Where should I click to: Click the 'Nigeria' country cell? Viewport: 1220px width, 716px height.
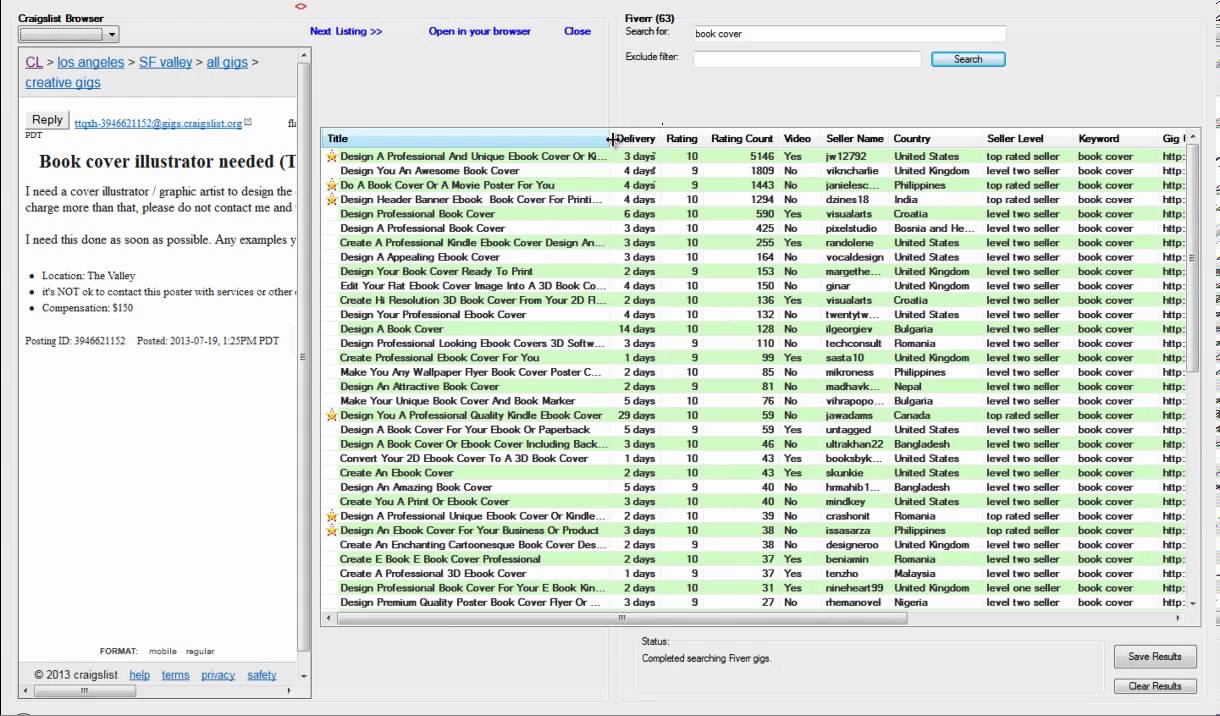(911, 603)
